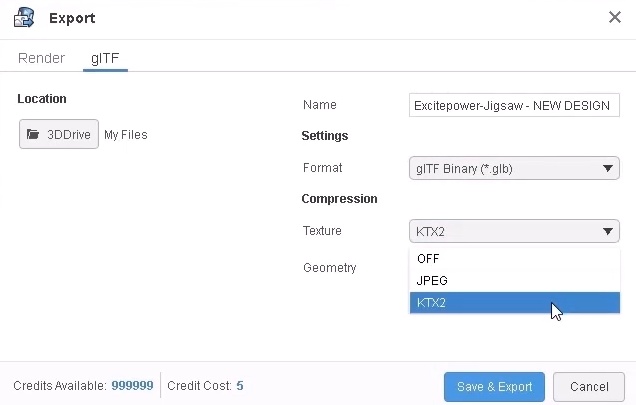Click the My Files location label
The height and width of the screenshot is (405, 636).
pos(126,135)
